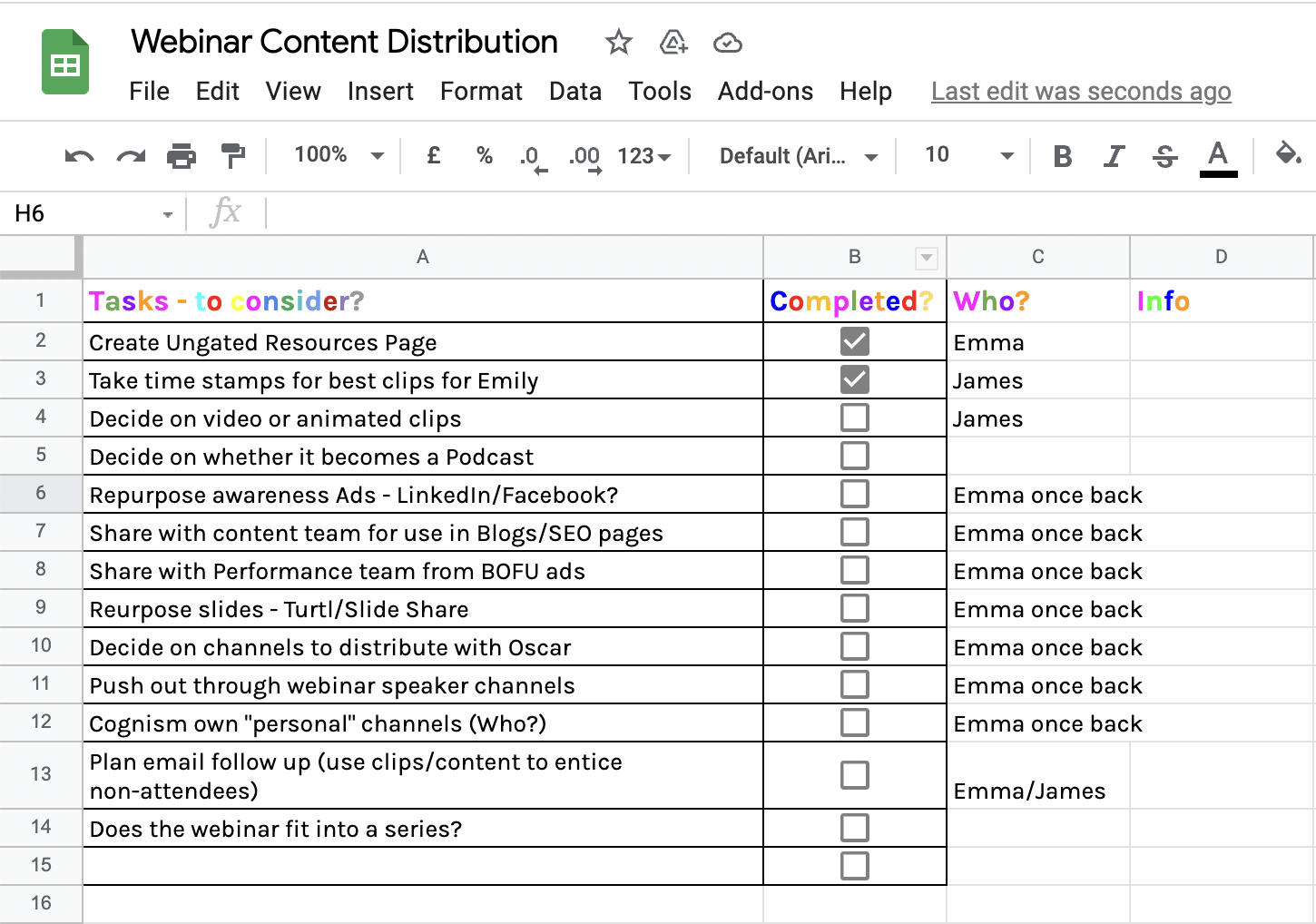The height and width of the screenshot is (924, 1316).
Task: Click the Redo arrow icon
Action: tap(131, 156)
